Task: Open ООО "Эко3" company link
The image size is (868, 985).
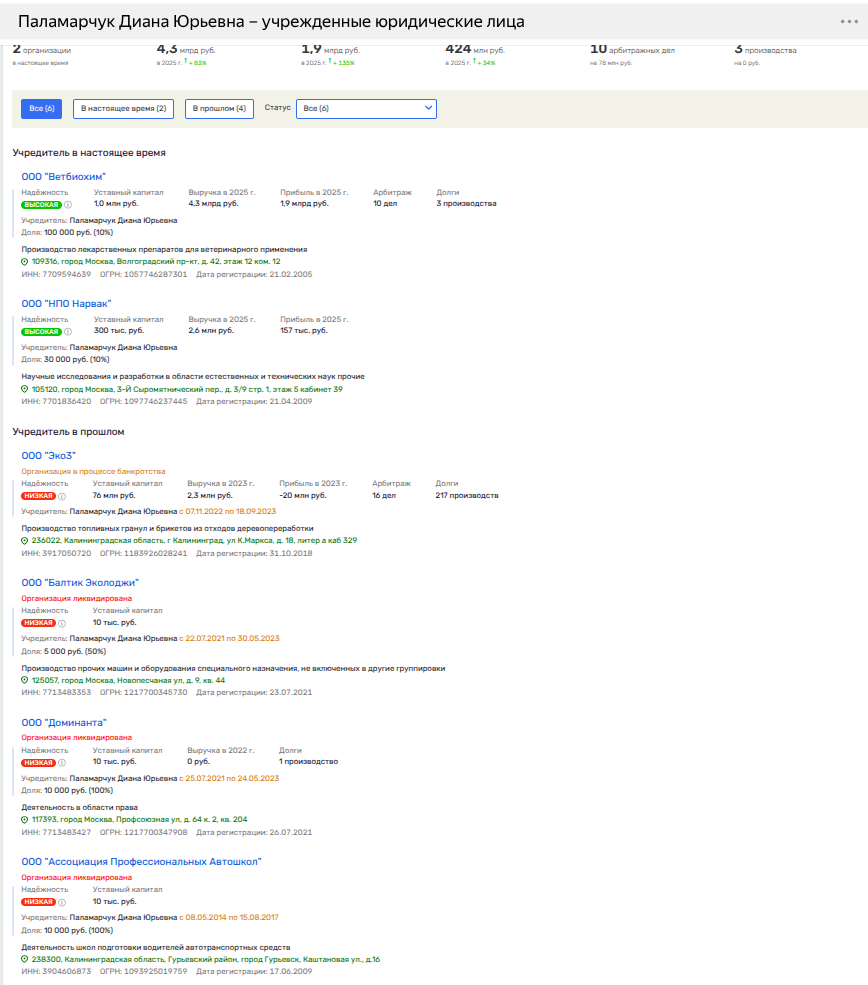Action: [x=48, y=455]
